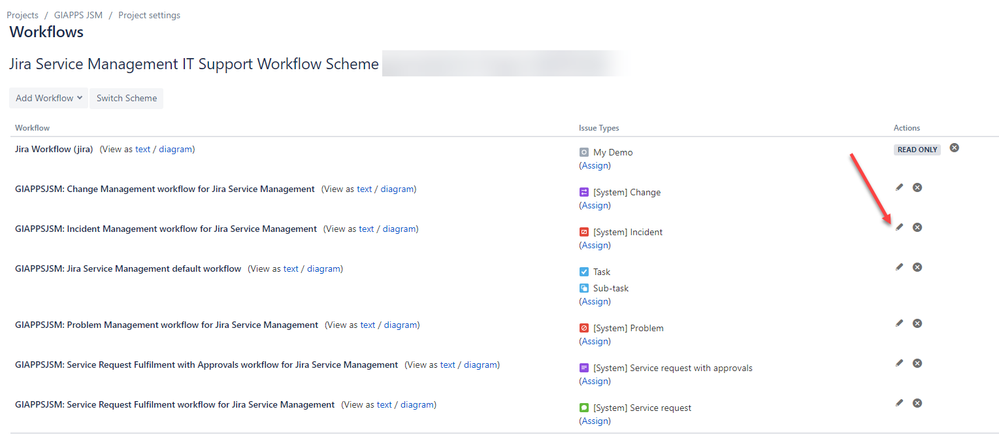Assign issue types under Sub-task
999x437 pixels.
594,301
